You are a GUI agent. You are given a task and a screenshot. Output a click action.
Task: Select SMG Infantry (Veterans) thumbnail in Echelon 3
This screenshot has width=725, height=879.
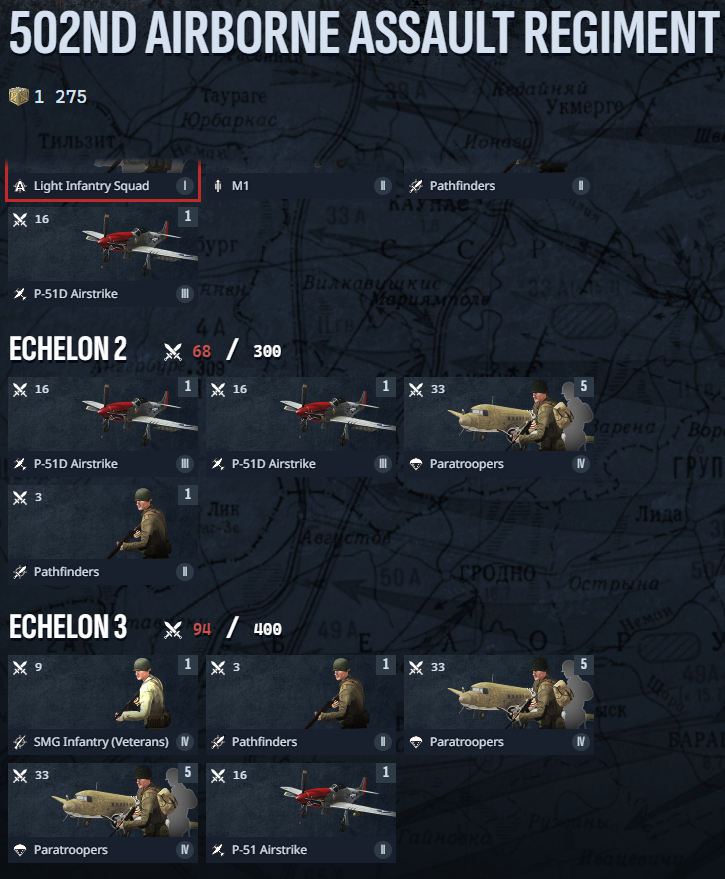coord(103,692)
